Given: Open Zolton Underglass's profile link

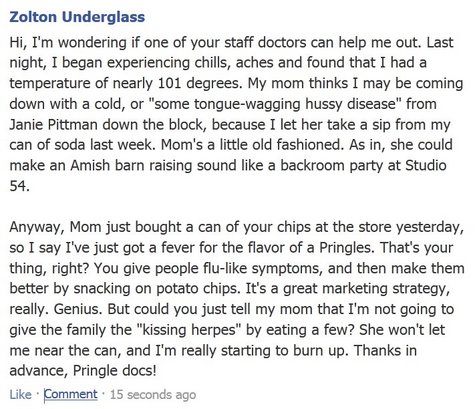Looking at the screenshot, I should click(x=77, y=17).
